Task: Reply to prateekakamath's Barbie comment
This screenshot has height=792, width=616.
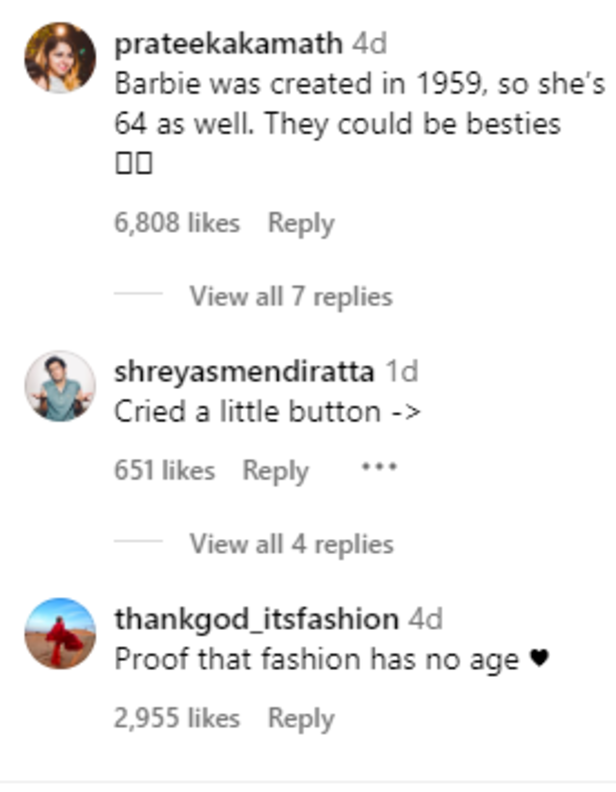Action: click(x=300, y=223)
